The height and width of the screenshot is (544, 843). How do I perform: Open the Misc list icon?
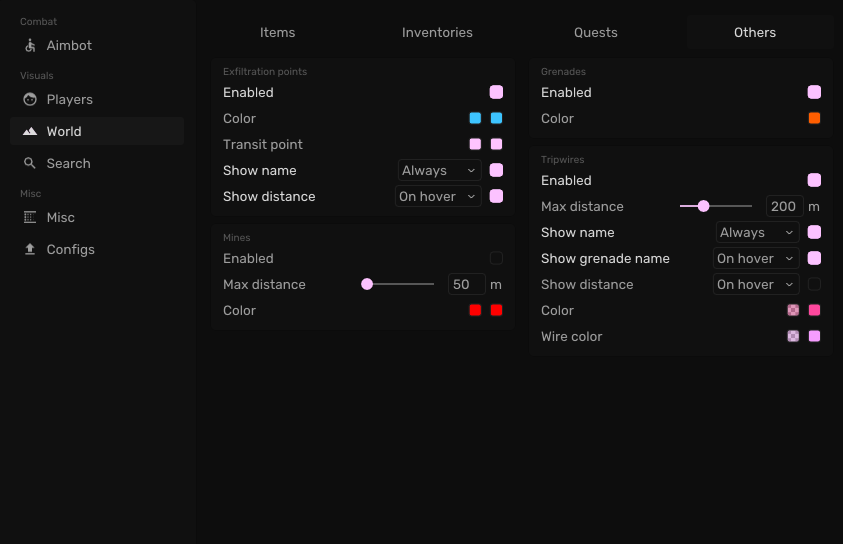30,218
